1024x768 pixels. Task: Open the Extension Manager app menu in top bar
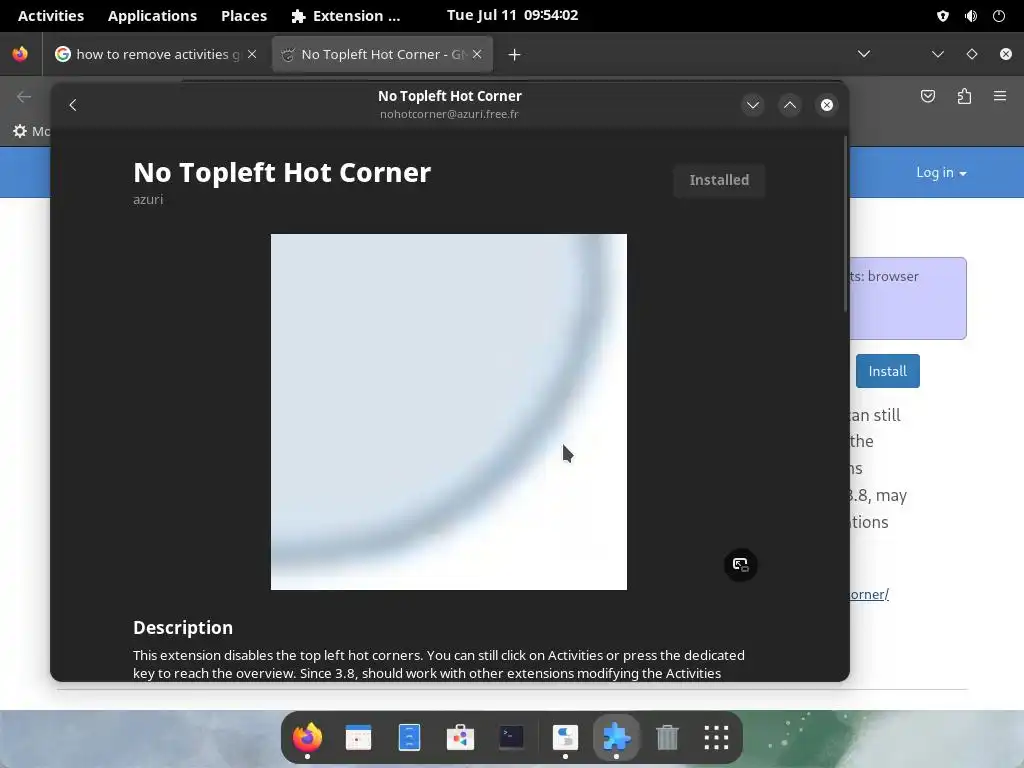point(345,16)
